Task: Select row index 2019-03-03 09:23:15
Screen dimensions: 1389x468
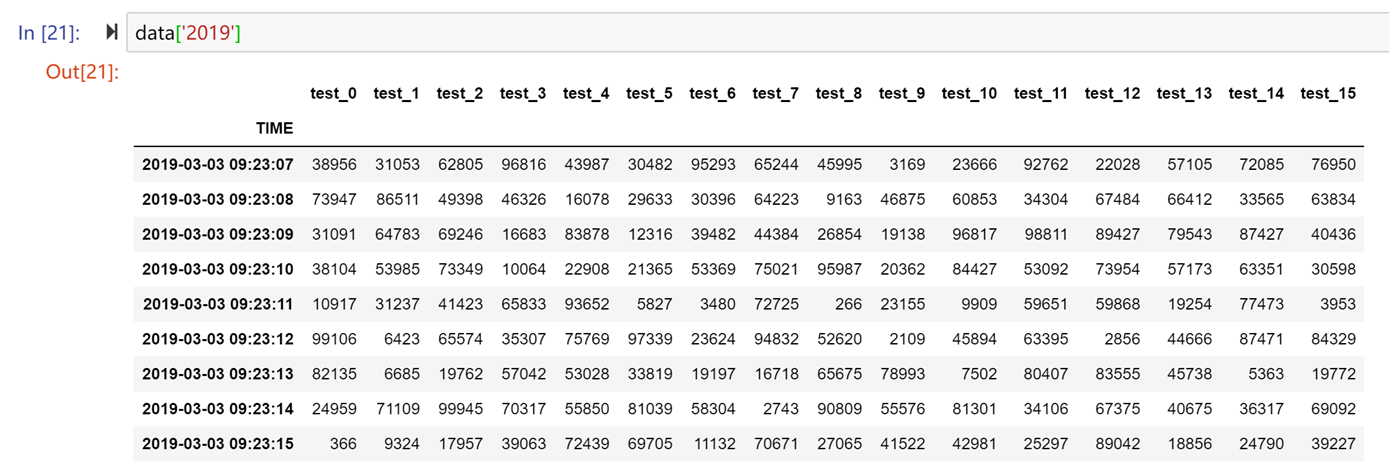Action: [x=218, y=444]
